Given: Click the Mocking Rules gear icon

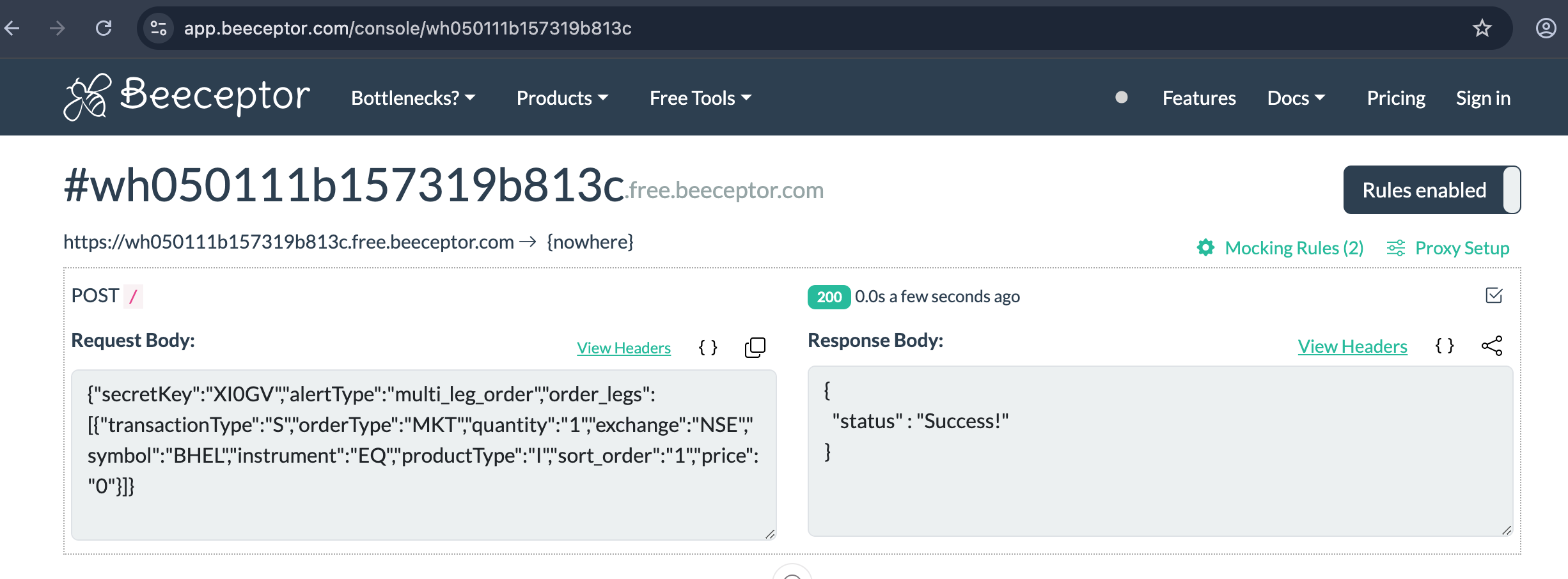Looking at the screenshot, I should (x=1205, y=248).
